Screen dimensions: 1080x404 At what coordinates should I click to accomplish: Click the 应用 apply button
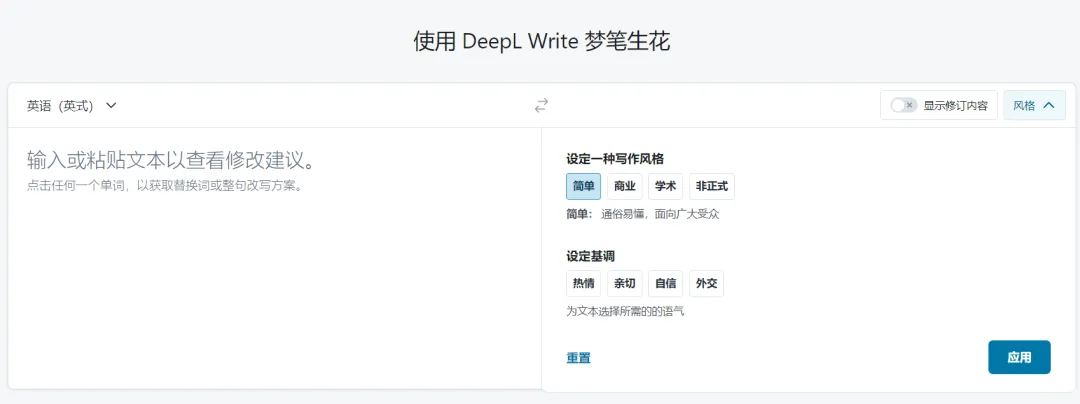[1019, 357]
